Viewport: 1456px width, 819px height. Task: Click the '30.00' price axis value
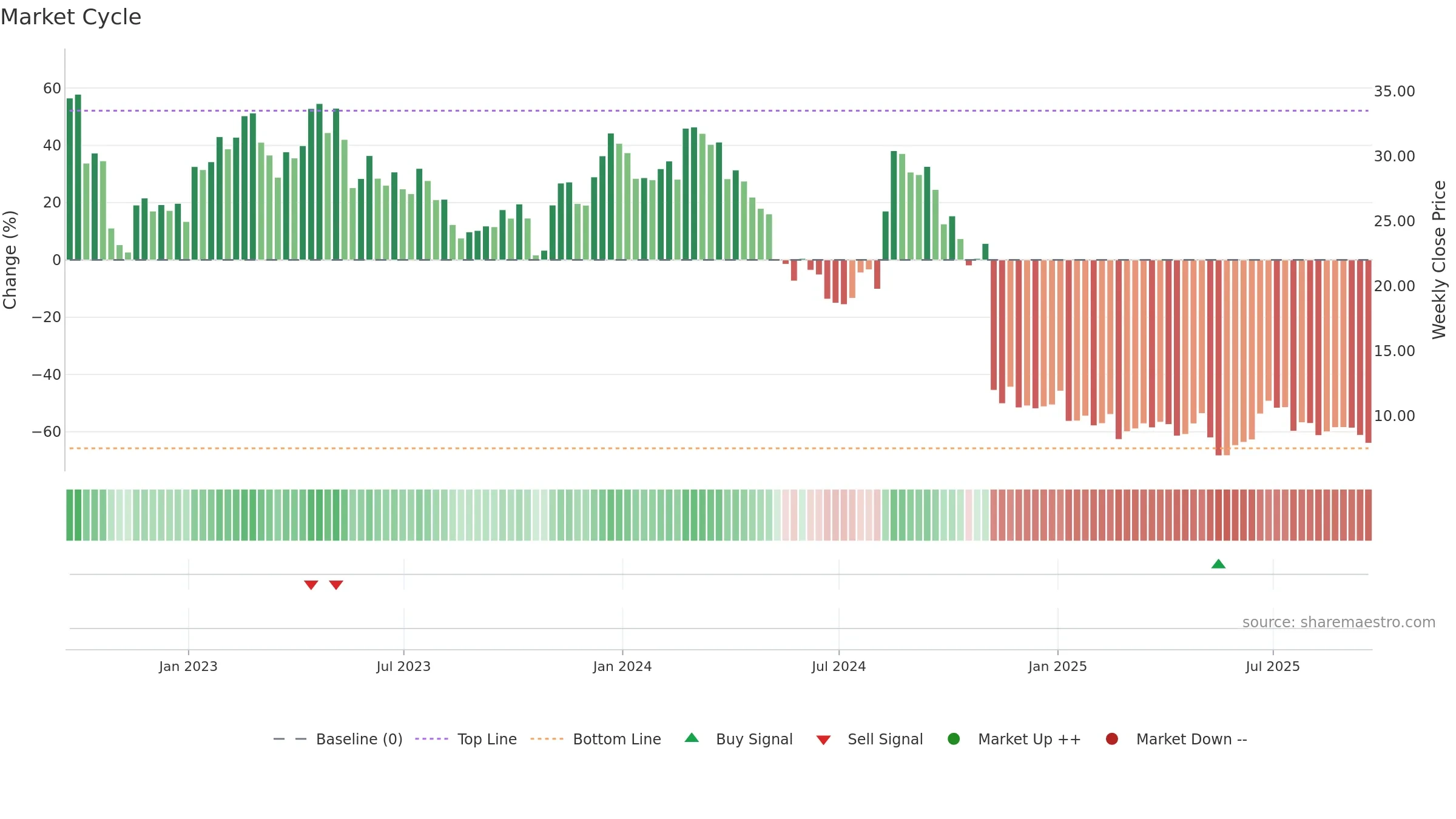pos(1394,157)
